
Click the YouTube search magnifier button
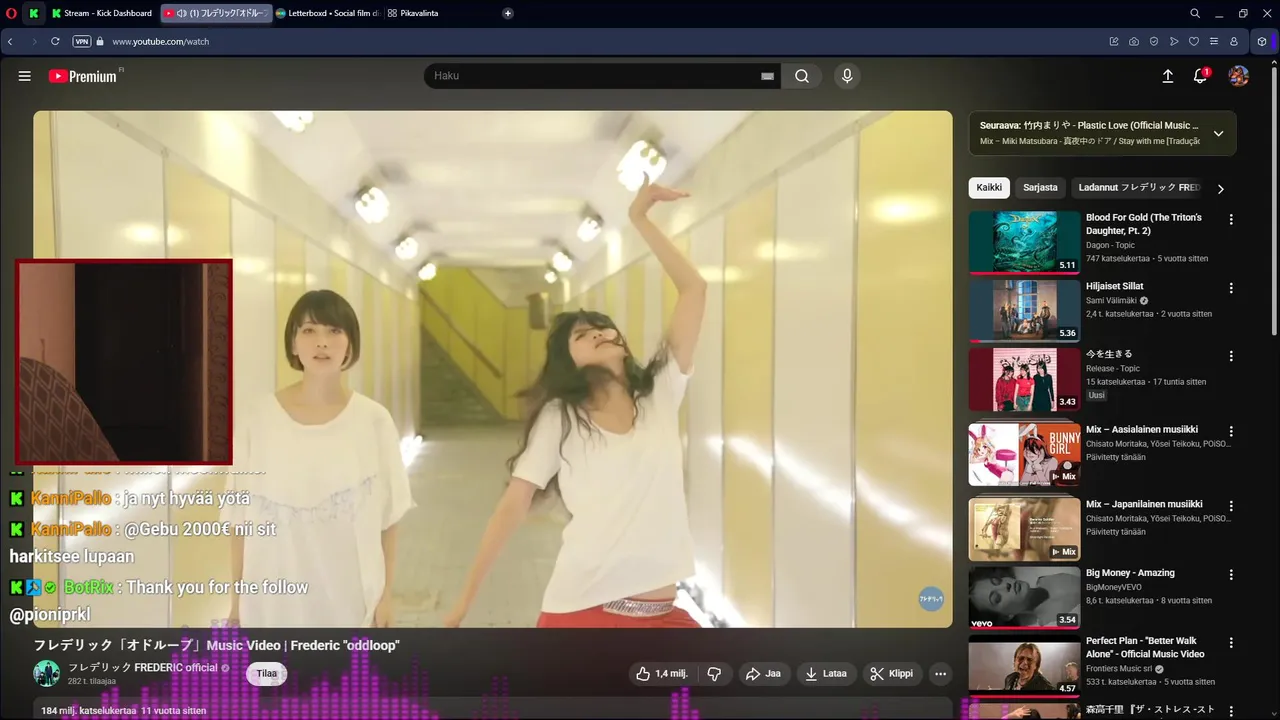tap(802, 76)
